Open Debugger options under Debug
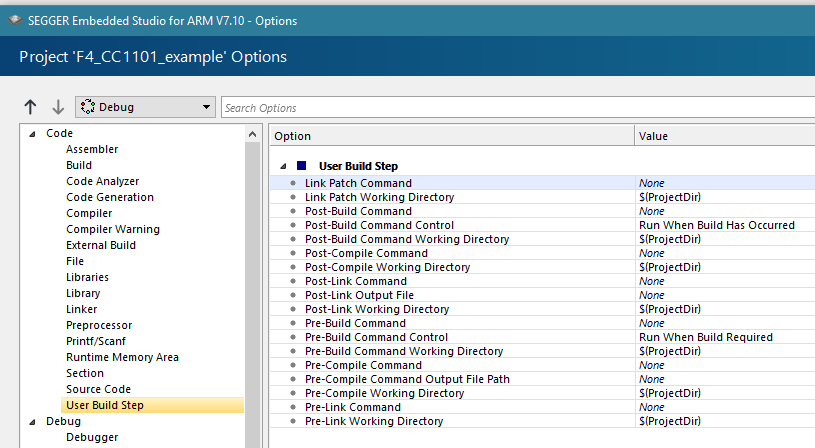This screenshot has width=815, height=448. (x=92, y=438)
